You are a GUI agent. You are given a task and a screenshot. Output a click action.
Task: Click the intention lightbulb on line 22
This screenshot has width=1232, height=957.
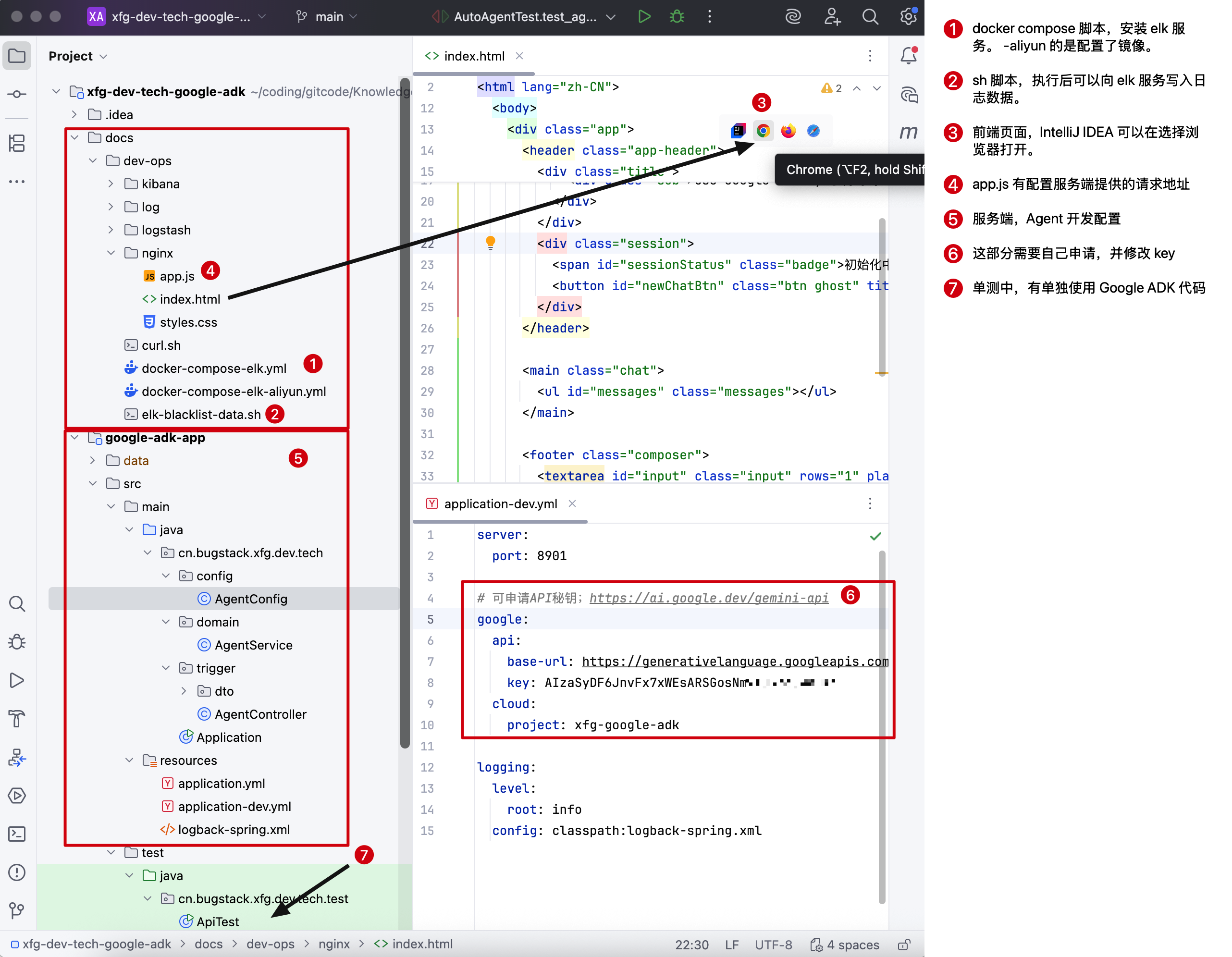tap(490, 243)
